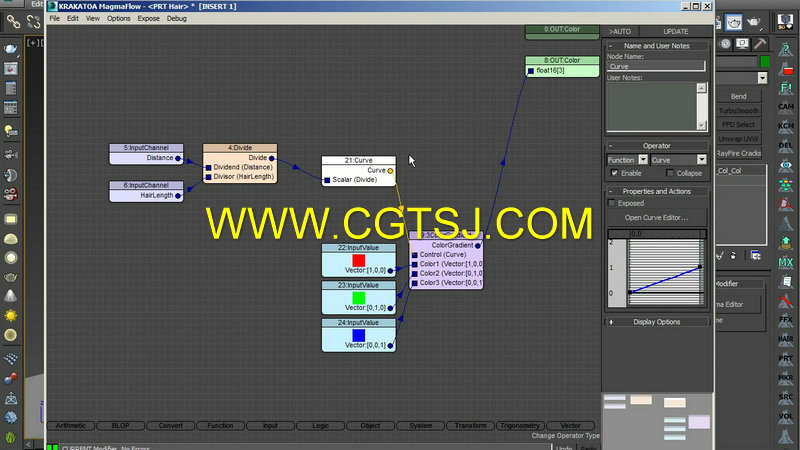The image size is (800, 450).
Task: Click the 8:OUT:Color output node
Action: [562, 66]
